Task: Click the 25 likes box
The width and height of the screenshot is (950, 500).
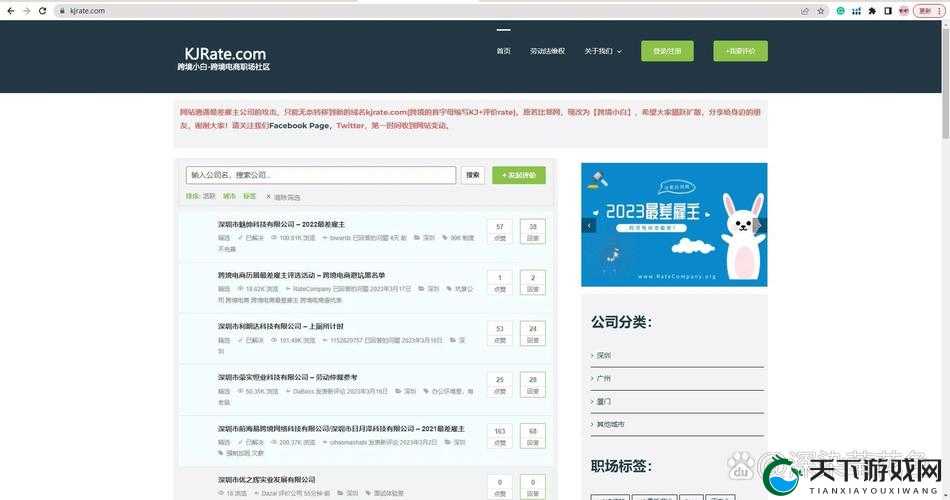Action: (x=500, y=384)
